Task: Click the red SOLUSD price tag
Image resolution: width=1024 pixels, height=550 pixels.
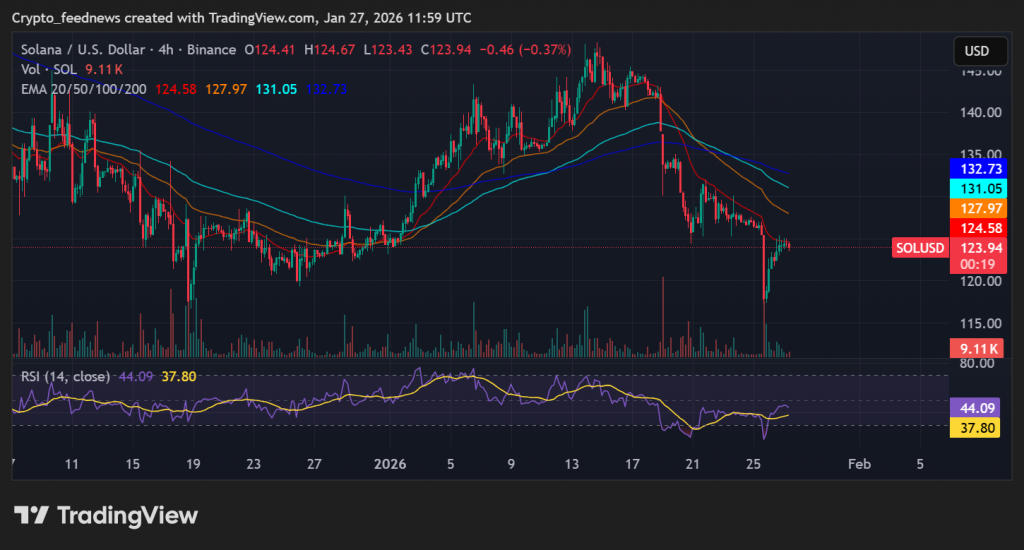Action: click(x=919, y=247)
